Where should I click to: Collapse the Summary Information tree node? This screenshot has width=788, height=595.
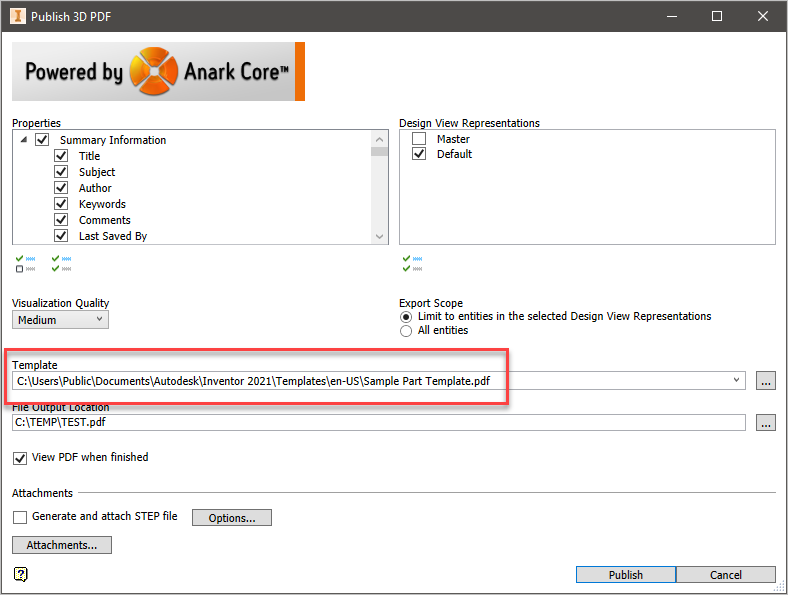coord(24,140)
